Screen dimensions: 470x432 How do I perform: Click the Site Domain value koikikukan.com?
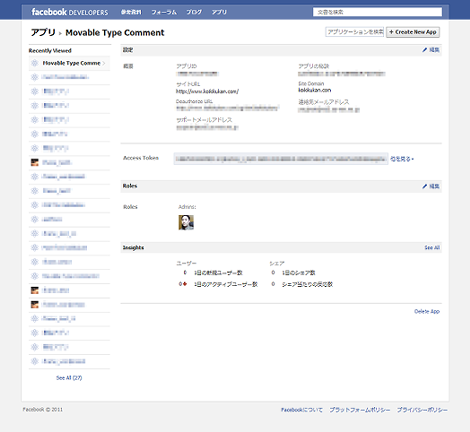pyautogui.click(x=315, y=90)
